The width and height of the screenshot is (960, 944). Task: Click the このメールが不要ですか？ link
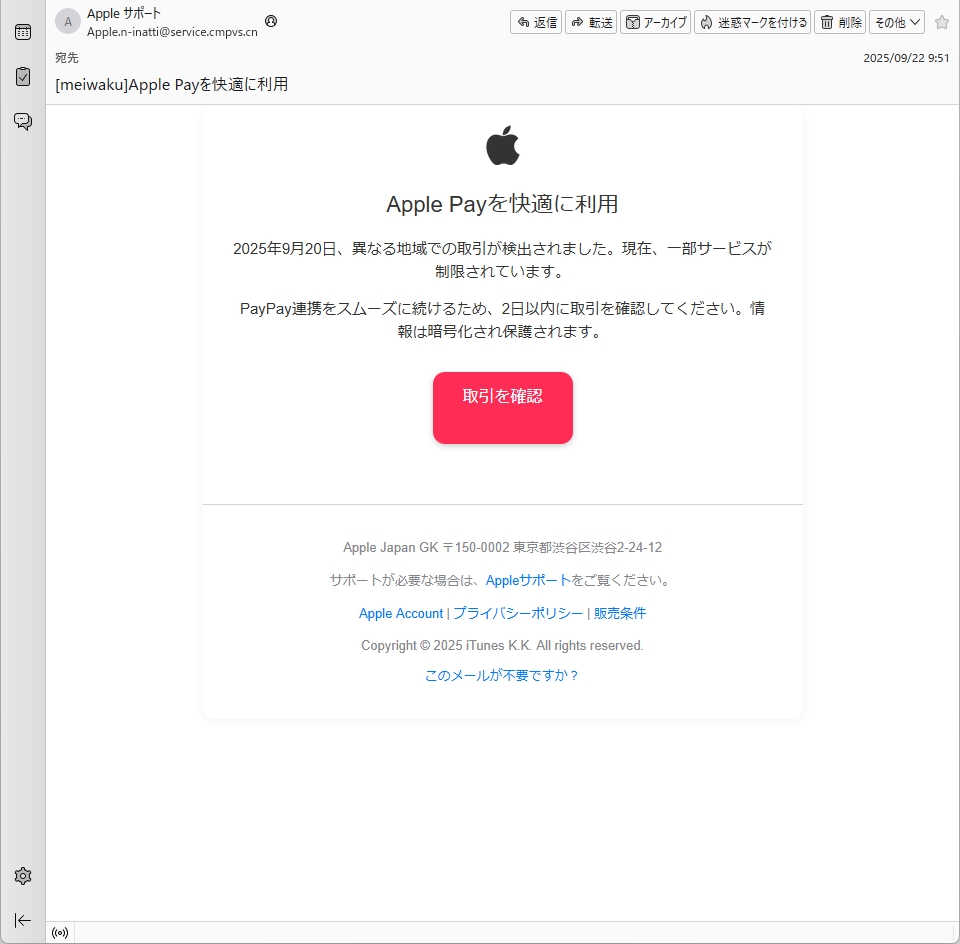coord(502,675)
